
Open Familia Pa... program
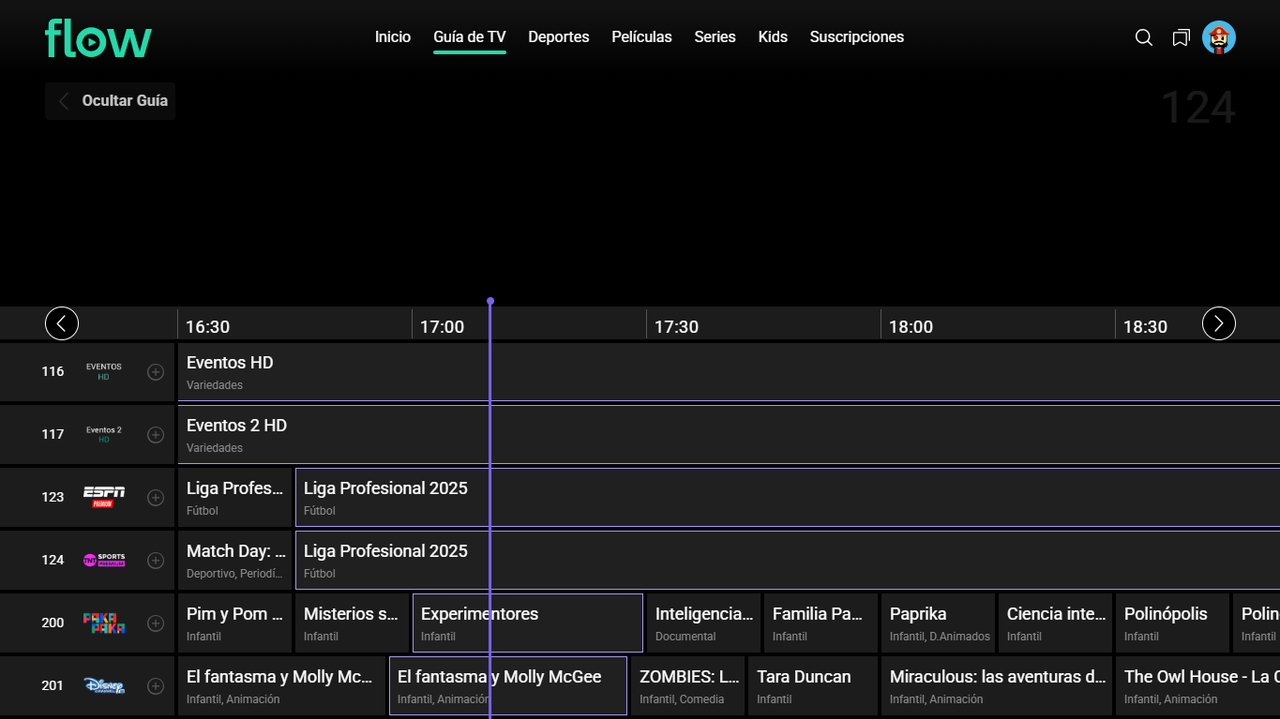coord(821,623)
